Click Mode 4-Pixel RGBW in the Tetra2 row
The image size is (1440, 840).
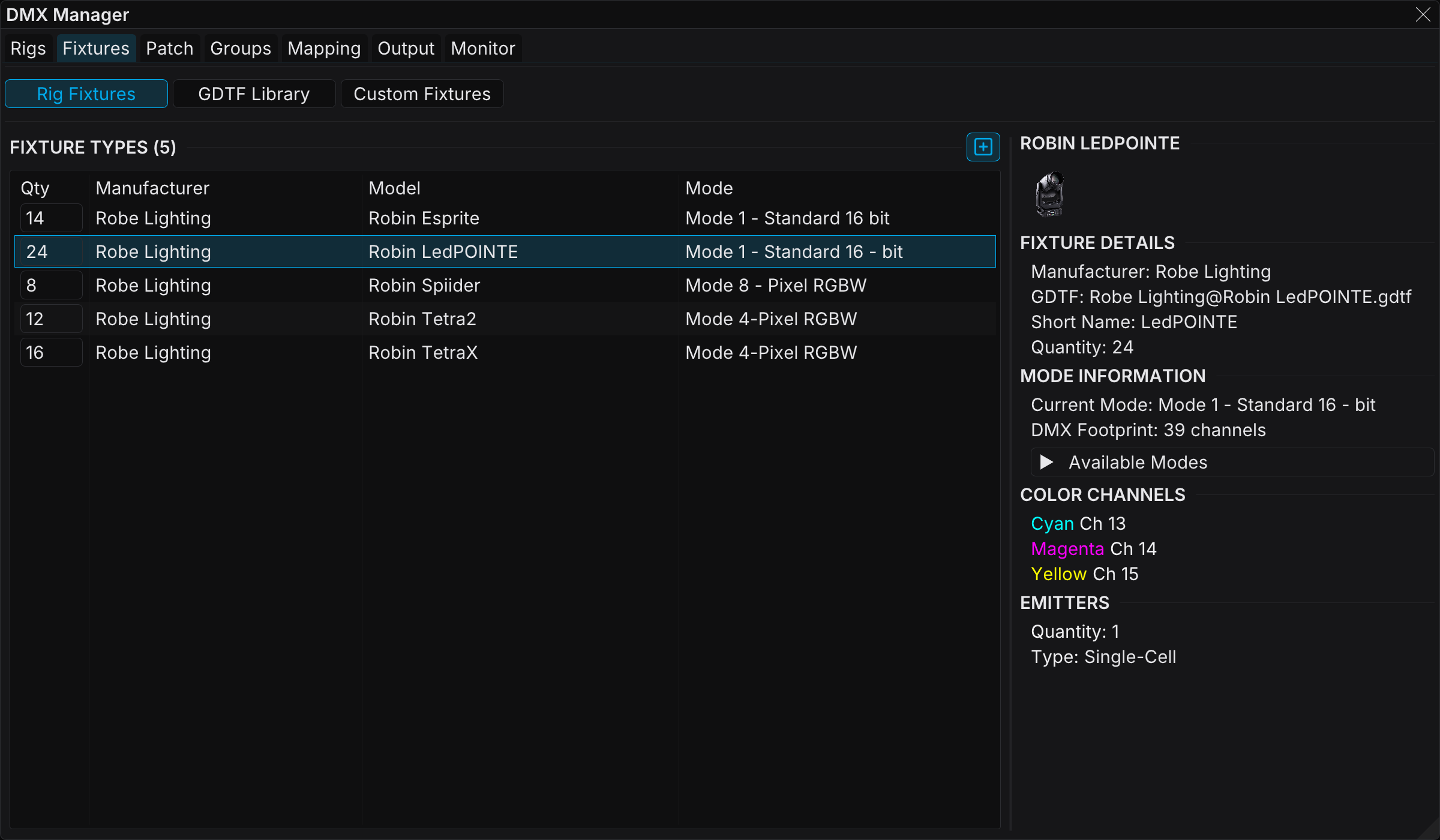771,319
